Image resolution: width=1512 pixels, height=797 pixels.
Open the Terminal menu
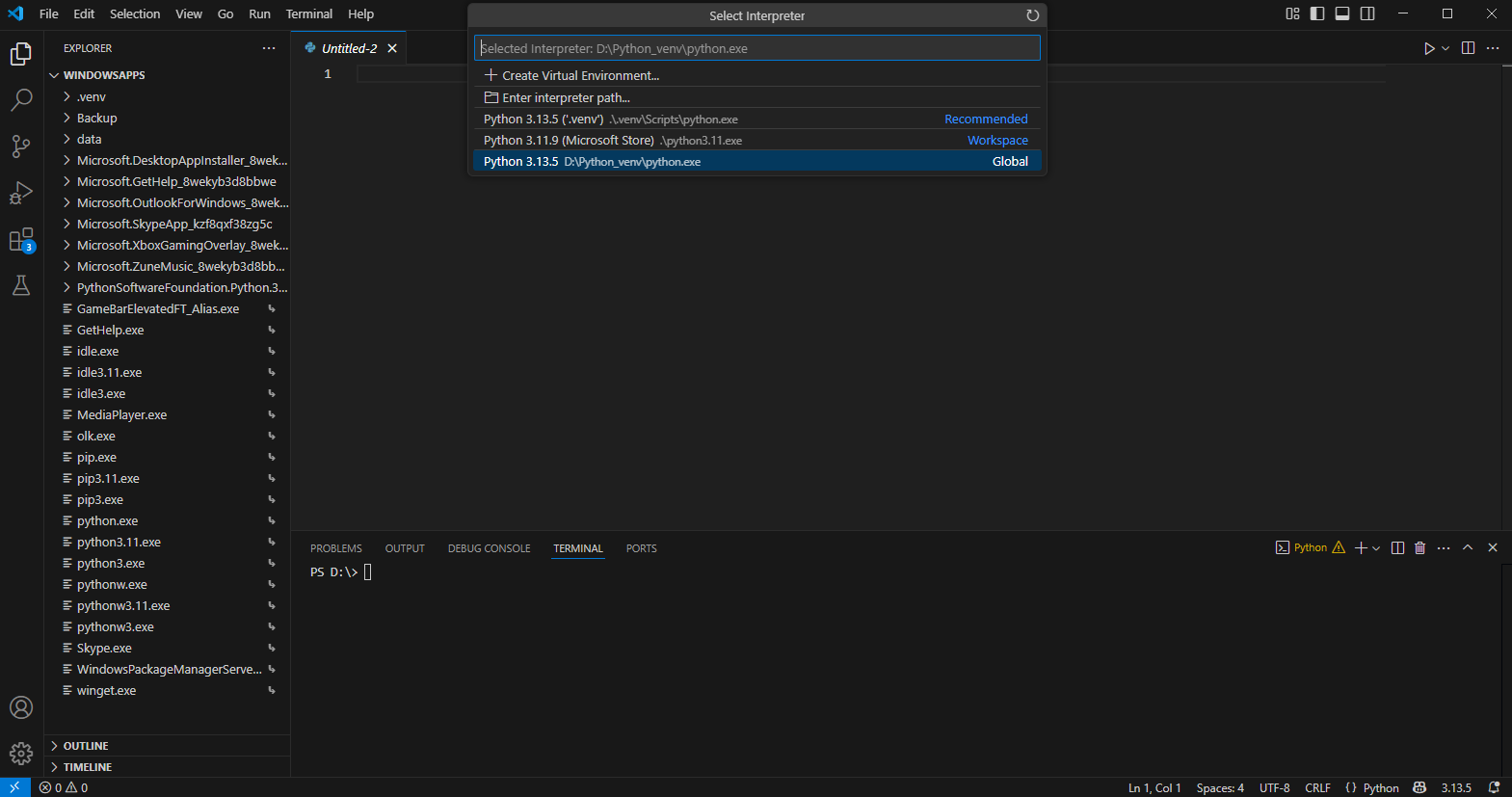click(x=309, y=13)
